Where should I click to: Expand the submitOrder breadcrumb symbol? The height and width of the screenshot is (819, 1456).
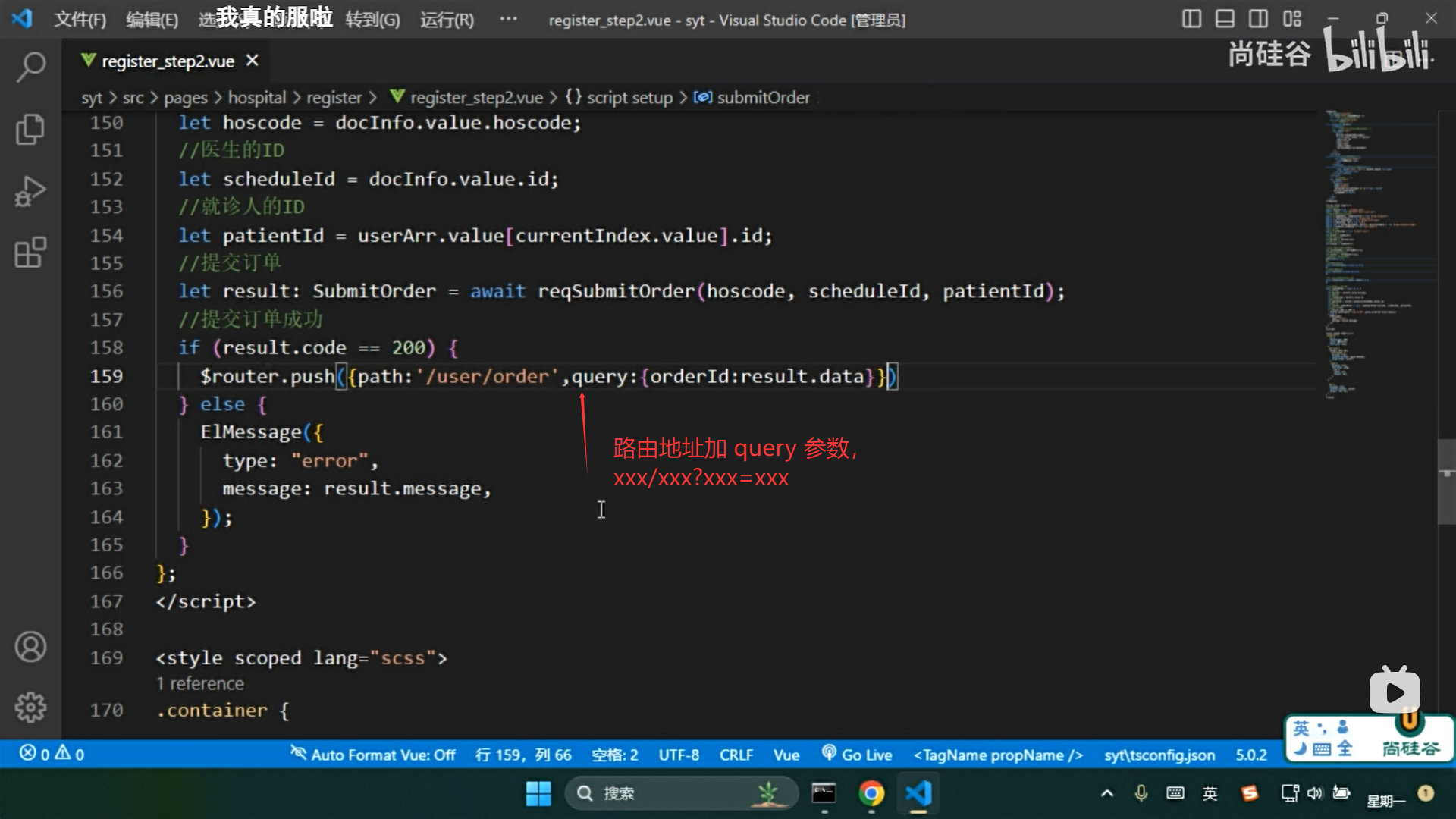pos(763,98)
